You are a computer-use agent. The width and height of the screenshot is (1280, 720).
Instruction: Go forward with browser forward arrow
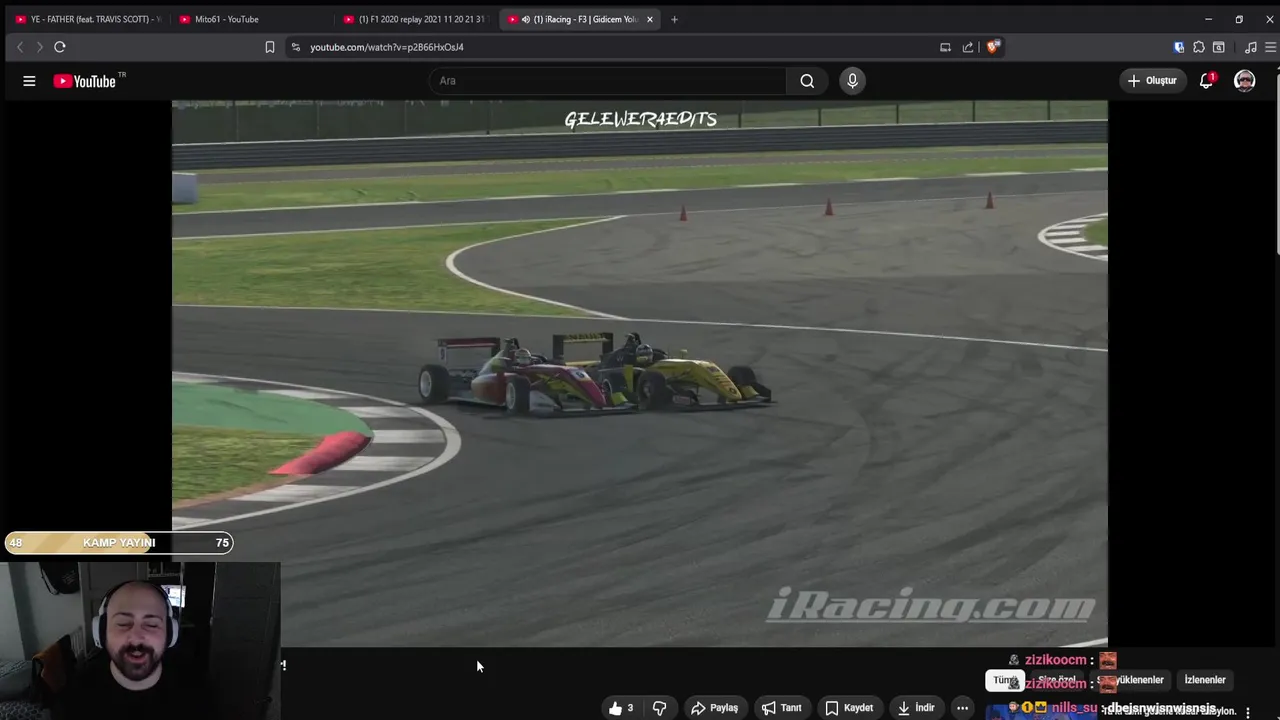tap(39, 47)
